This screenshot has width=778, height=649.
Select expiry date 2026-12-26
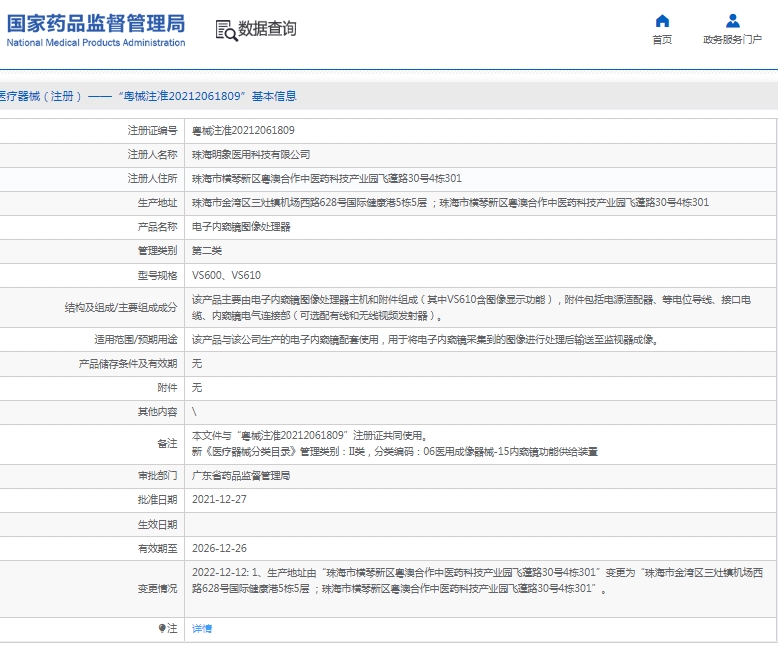219,548
